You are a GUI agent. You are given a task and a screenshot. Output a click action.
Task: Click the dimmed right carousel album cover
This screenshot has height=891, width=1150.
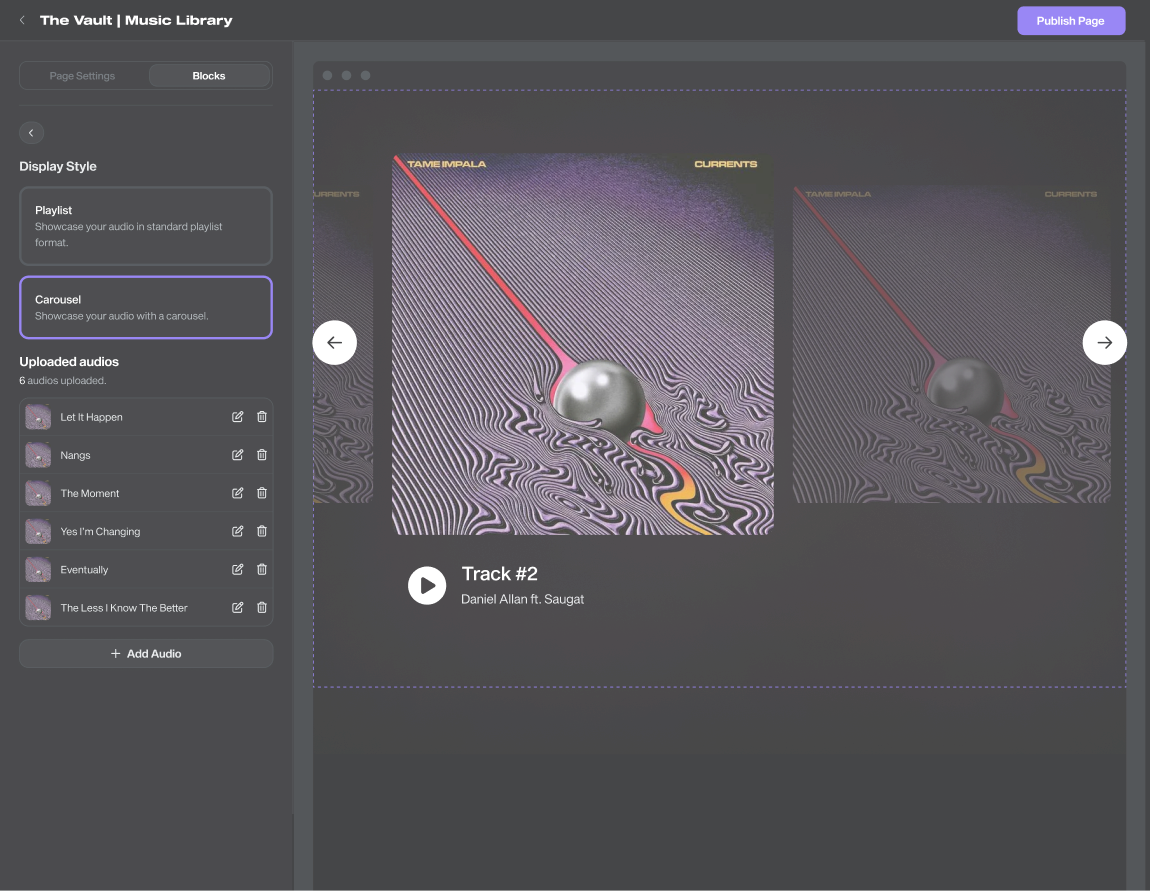pyautogui.click(x=952, y=344)
